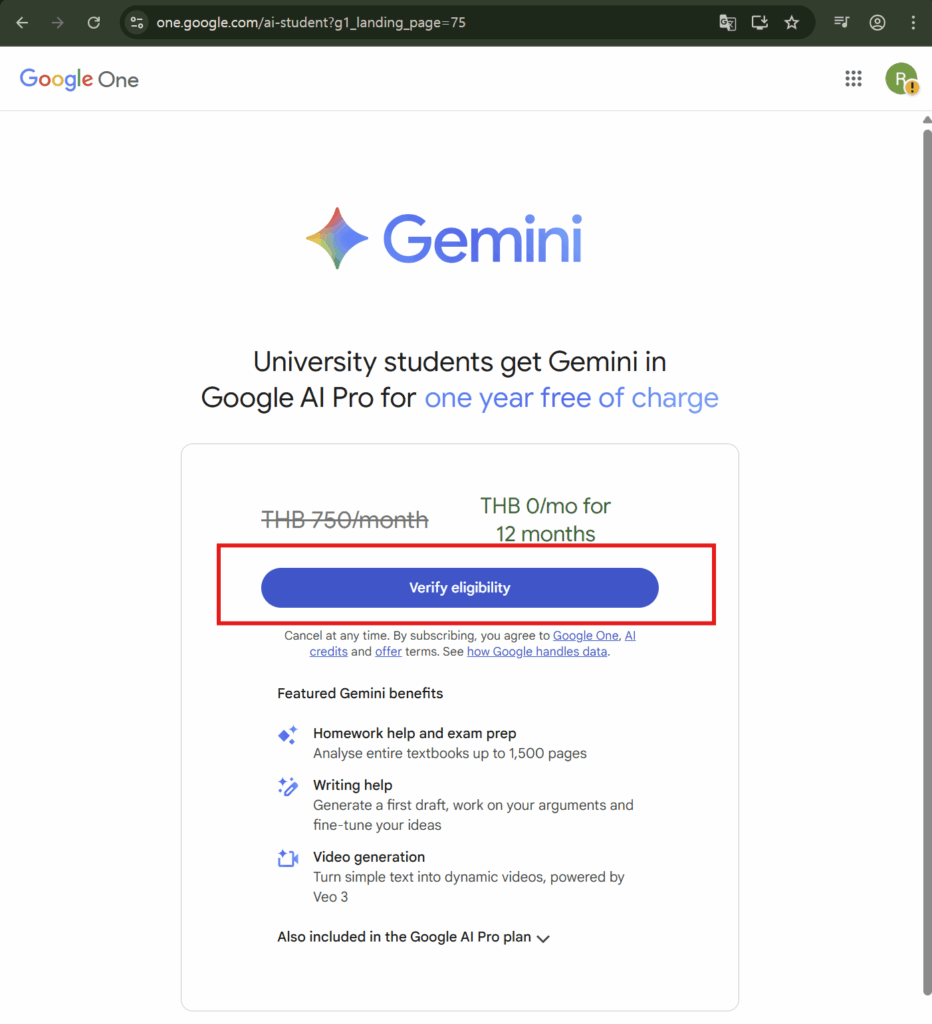Click the Verify eligibility button
932x1024 pixels.
(459, 588)
